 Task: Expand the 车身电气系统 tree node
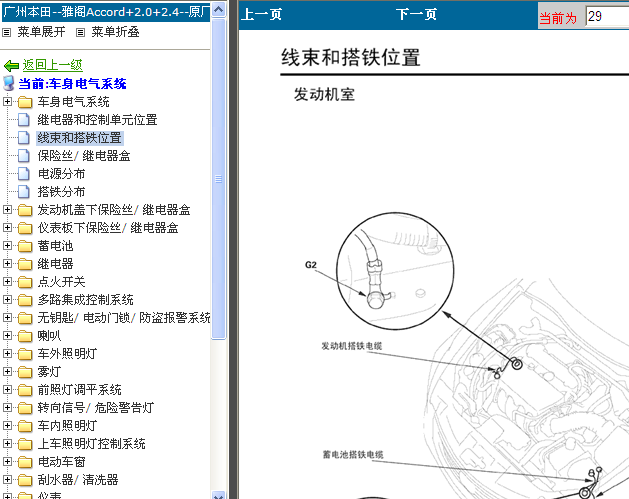coord(7,101)
